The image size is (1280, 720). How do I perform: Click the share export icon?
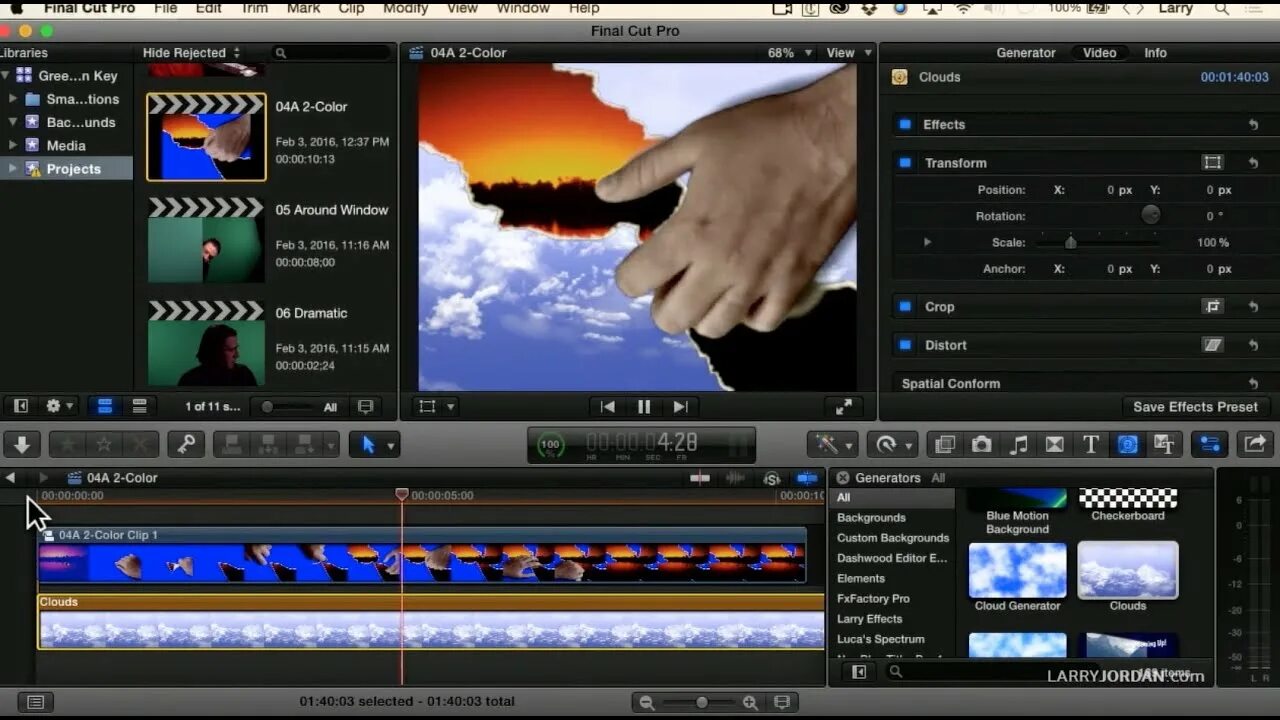tap(1255, 445)
